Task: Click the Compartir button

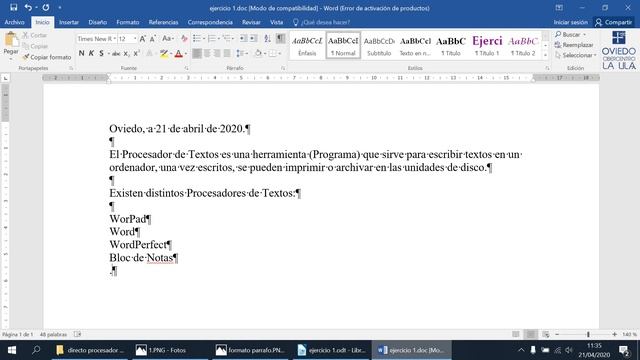Action: pos(613,22)
